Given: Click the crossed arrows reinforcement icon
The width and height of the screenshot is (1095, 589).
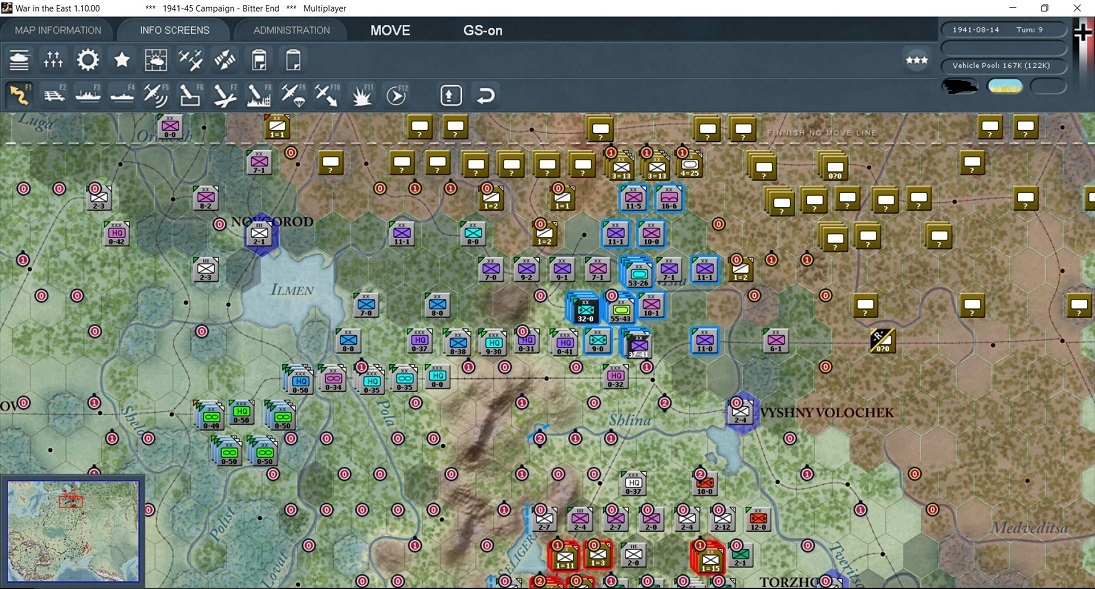Looking at the screenshot, I should (224, 61).
